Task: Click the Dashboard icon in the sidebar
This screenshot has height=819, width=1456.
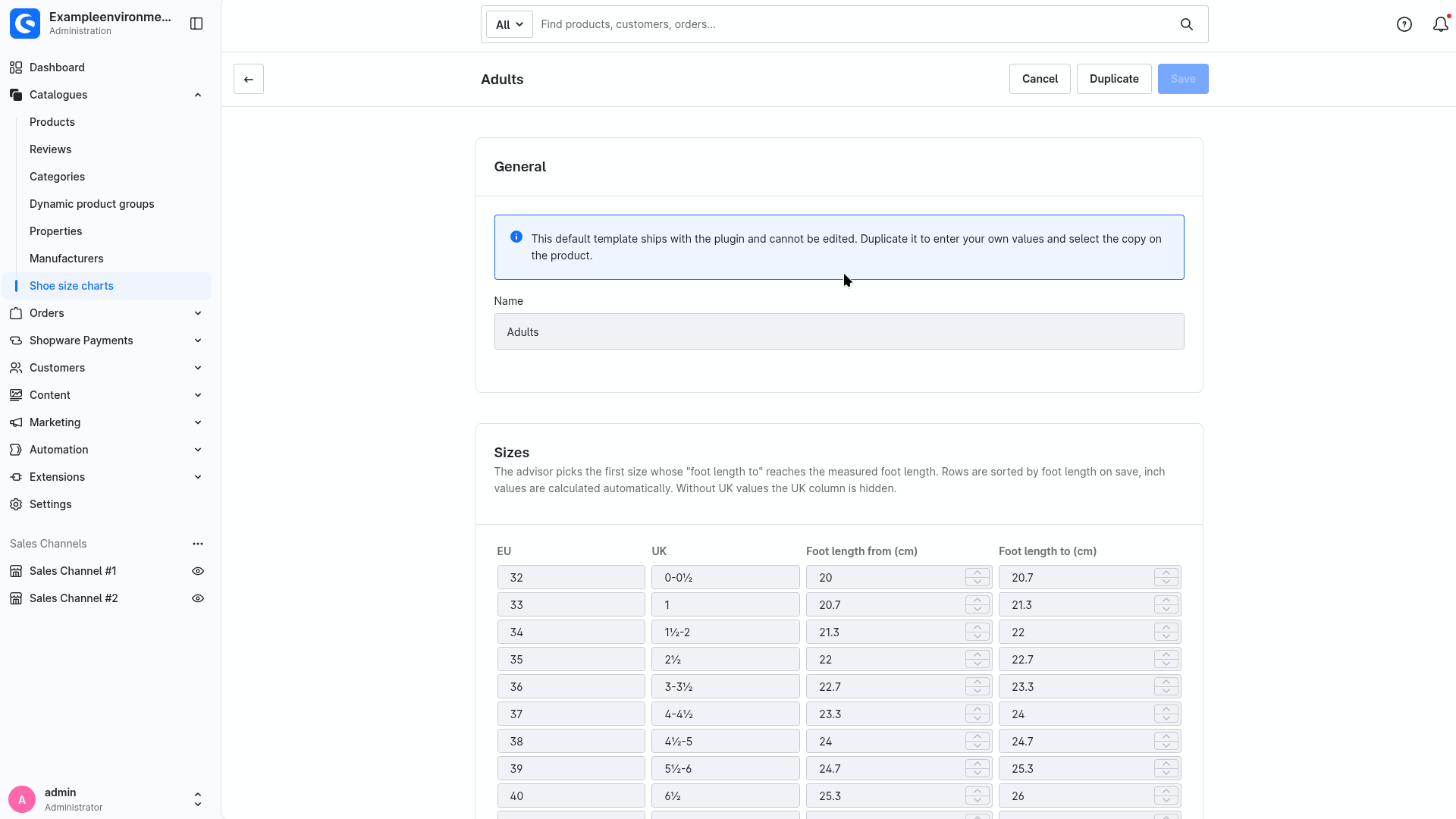Action: pyautogui.click(x=16, y=67)
